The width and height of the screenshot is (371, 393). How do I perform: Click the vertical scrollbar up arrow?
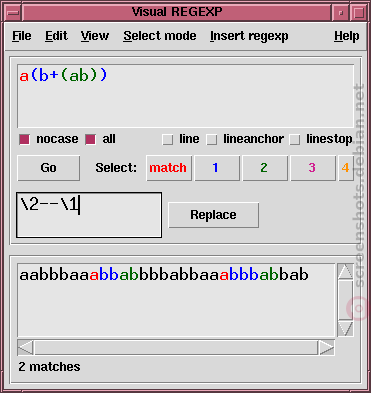(345, 272)
